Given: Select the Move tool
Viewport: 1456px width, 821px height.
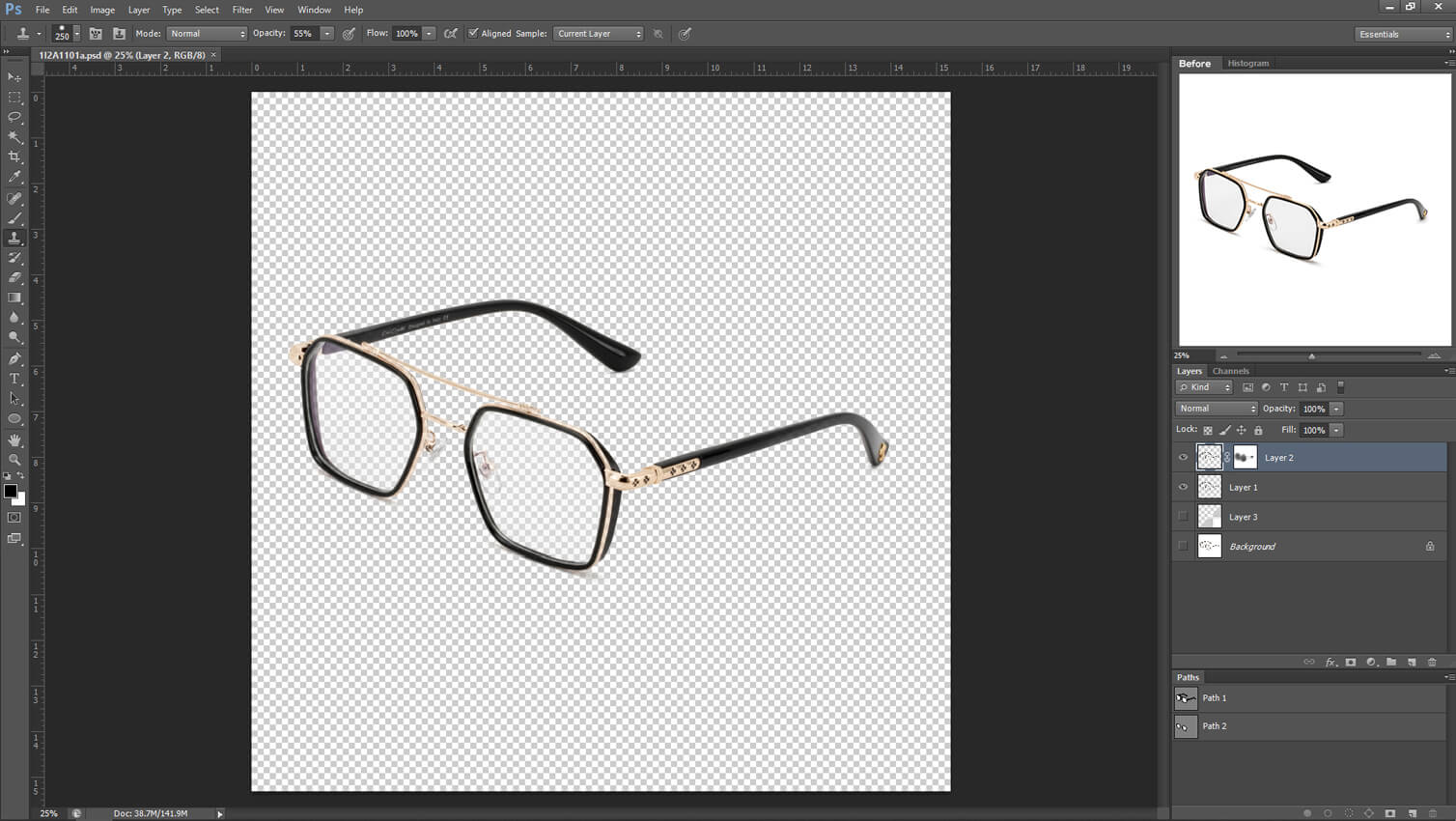Looking at the screenshot, I should pos(14,77).
